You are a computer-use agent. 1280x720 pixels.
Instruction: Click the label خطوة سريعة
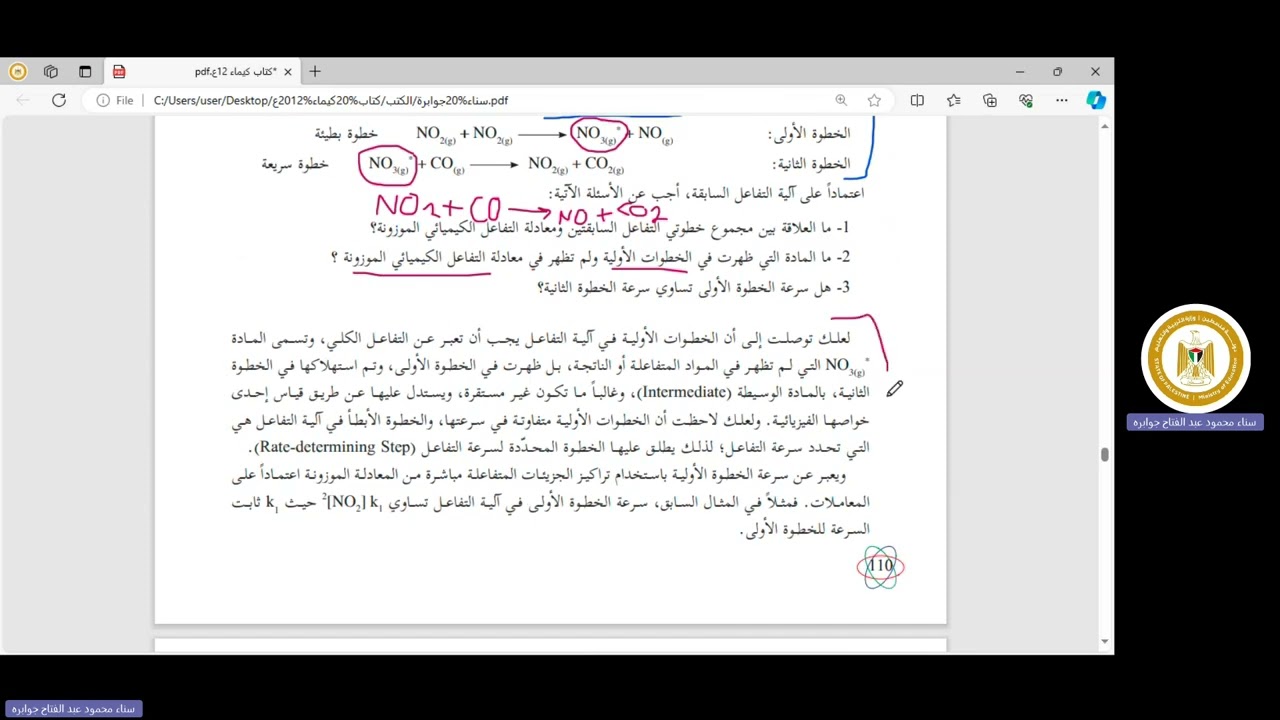pyautogui.click(x=295, y=165)
